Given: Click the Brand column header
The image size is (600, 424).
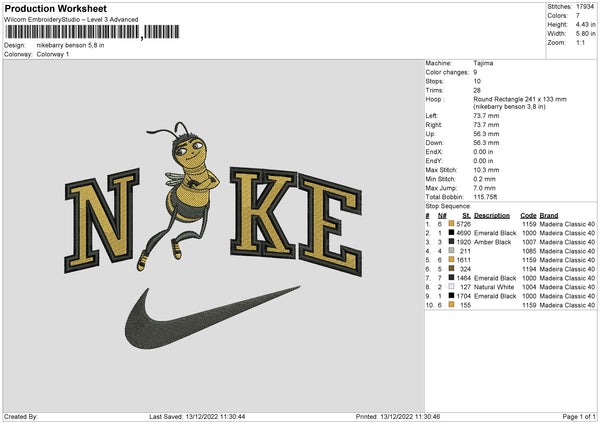Looking at the screenshot, I should click(x=549, y=215).
